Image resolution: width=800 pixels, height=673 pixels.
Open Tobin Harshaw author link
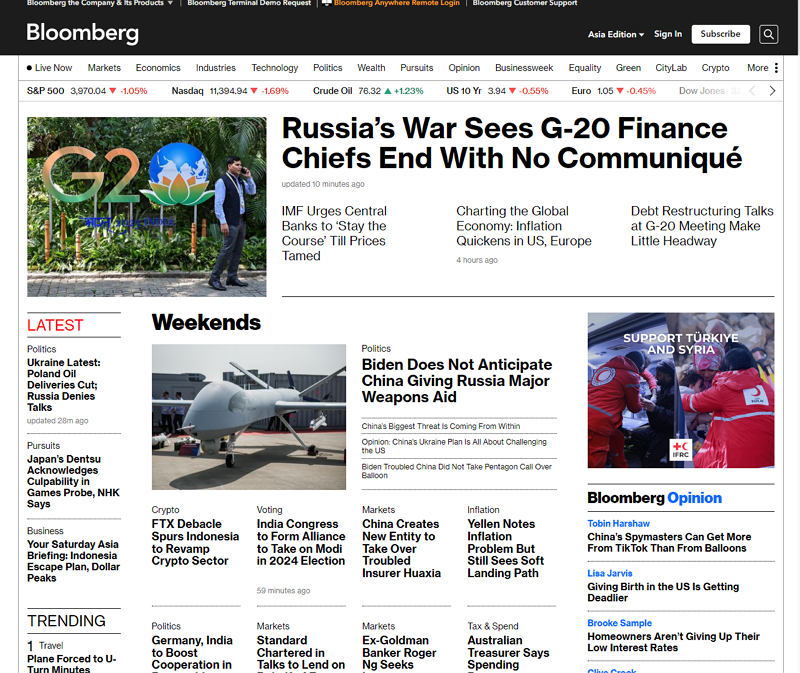pos(618,524)
